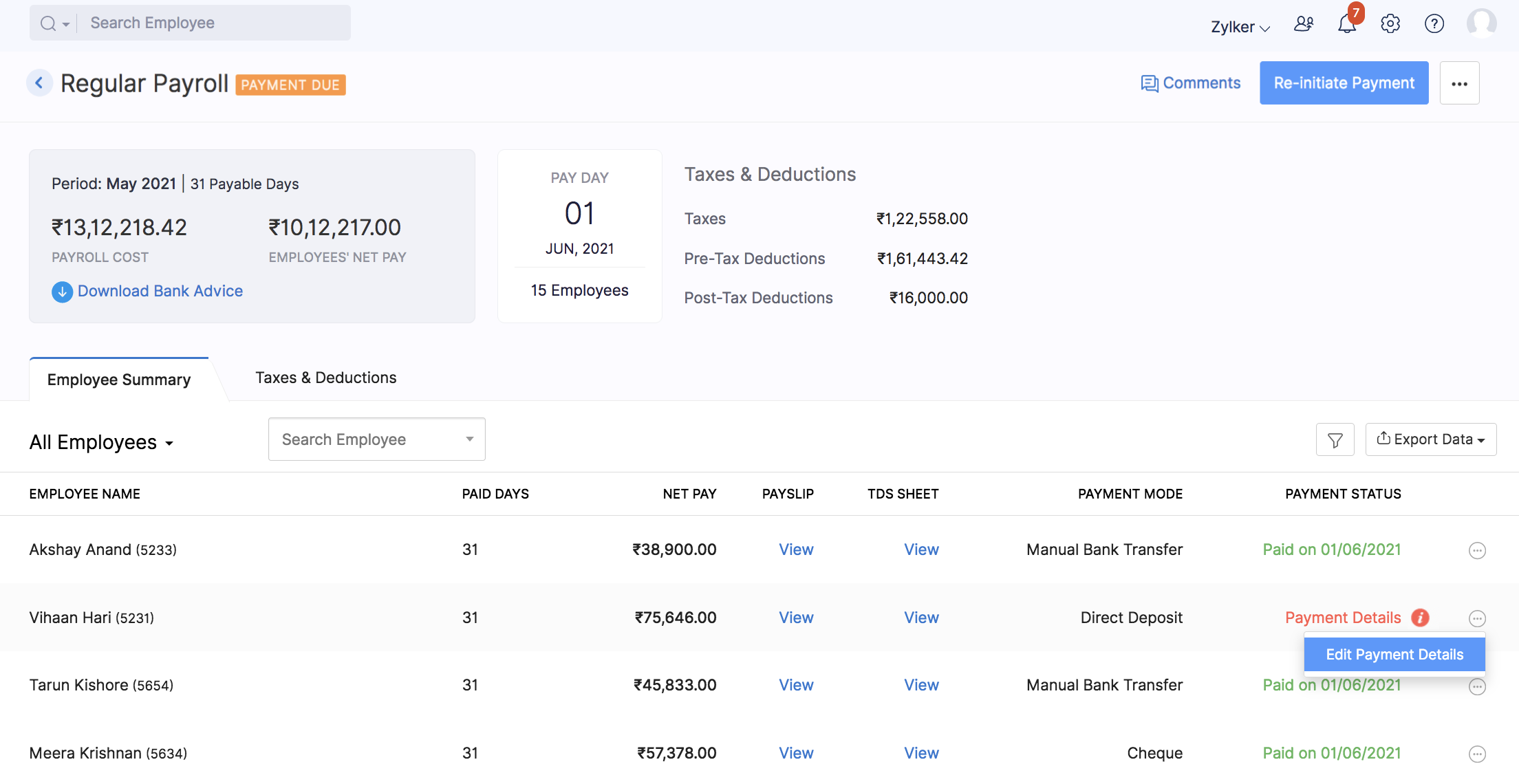This screenshot has width=1519, height=784.
Task: Open more options icon for Akshay Anand
Action: tap(1477, 550)
